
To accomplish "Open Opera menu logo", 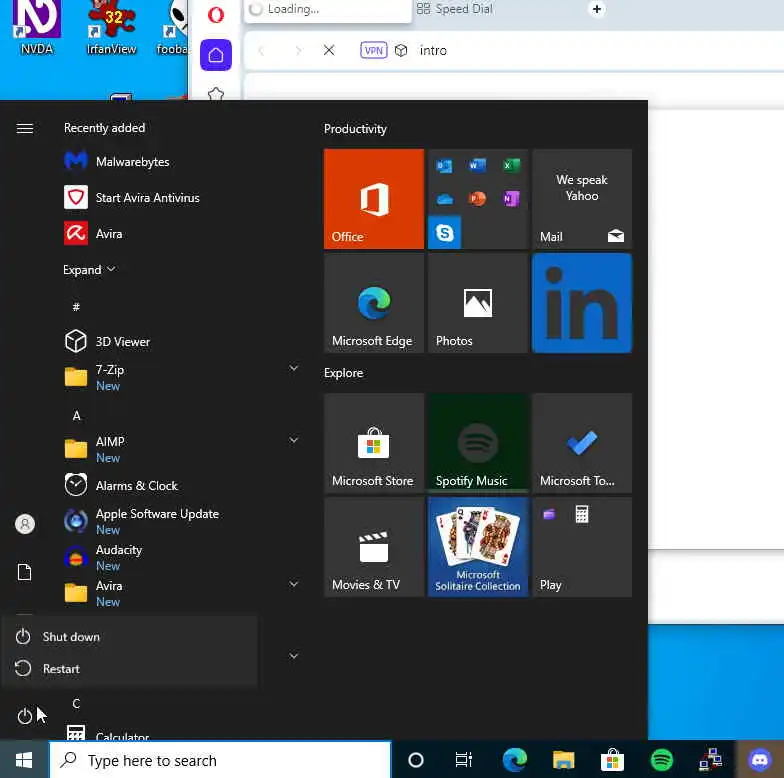I will coord(216,14).
